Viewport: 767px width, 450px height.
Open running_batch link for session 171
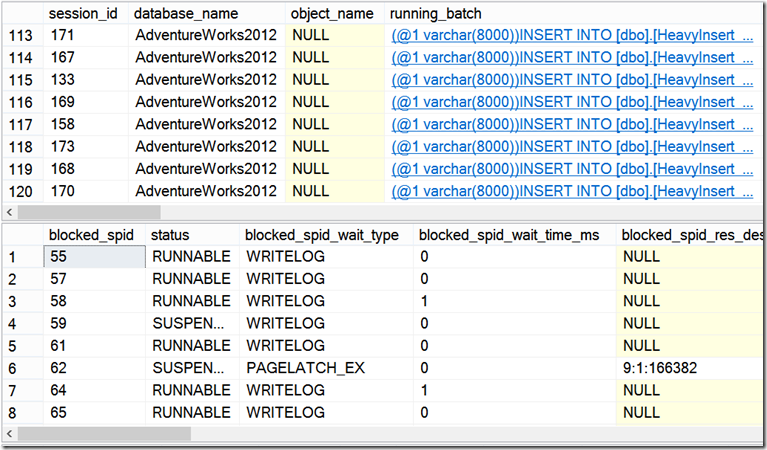click(572, 35)
